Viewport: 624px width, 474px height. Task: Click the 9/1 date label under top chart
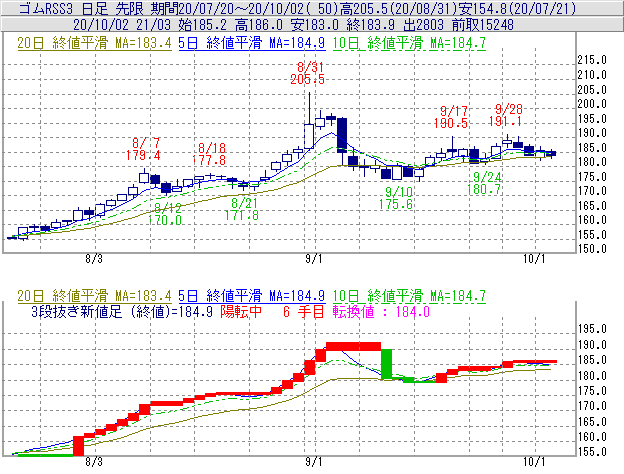coord(314,259)
